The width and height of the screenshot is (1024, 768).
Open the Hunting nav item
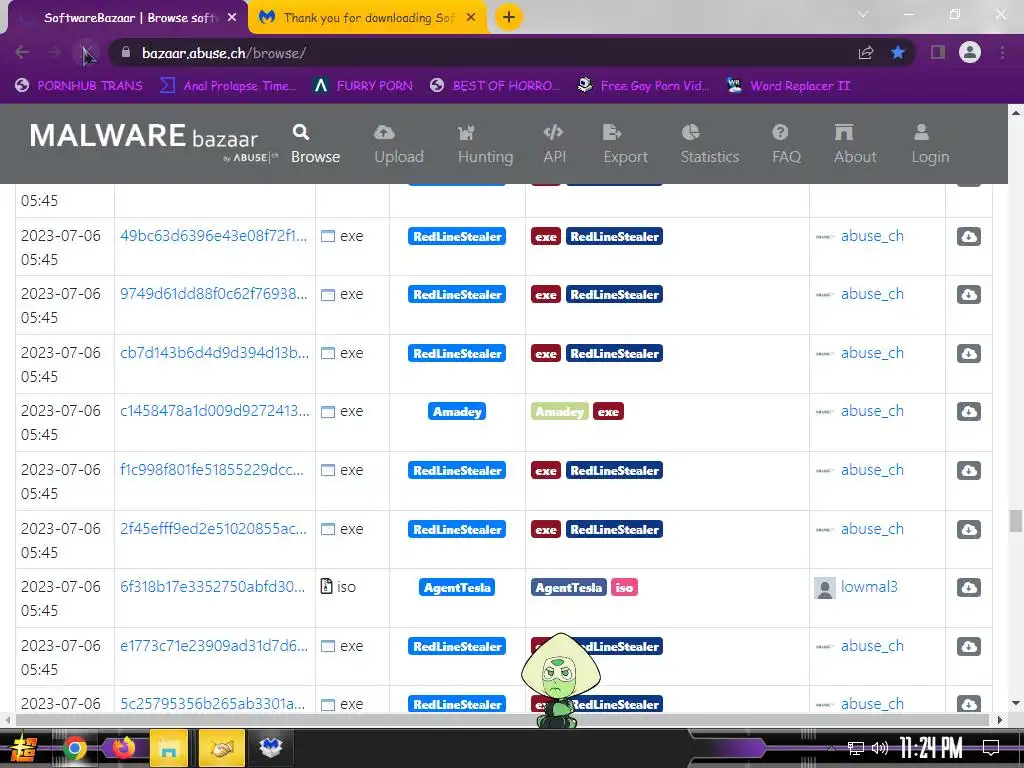click(485, 144)
